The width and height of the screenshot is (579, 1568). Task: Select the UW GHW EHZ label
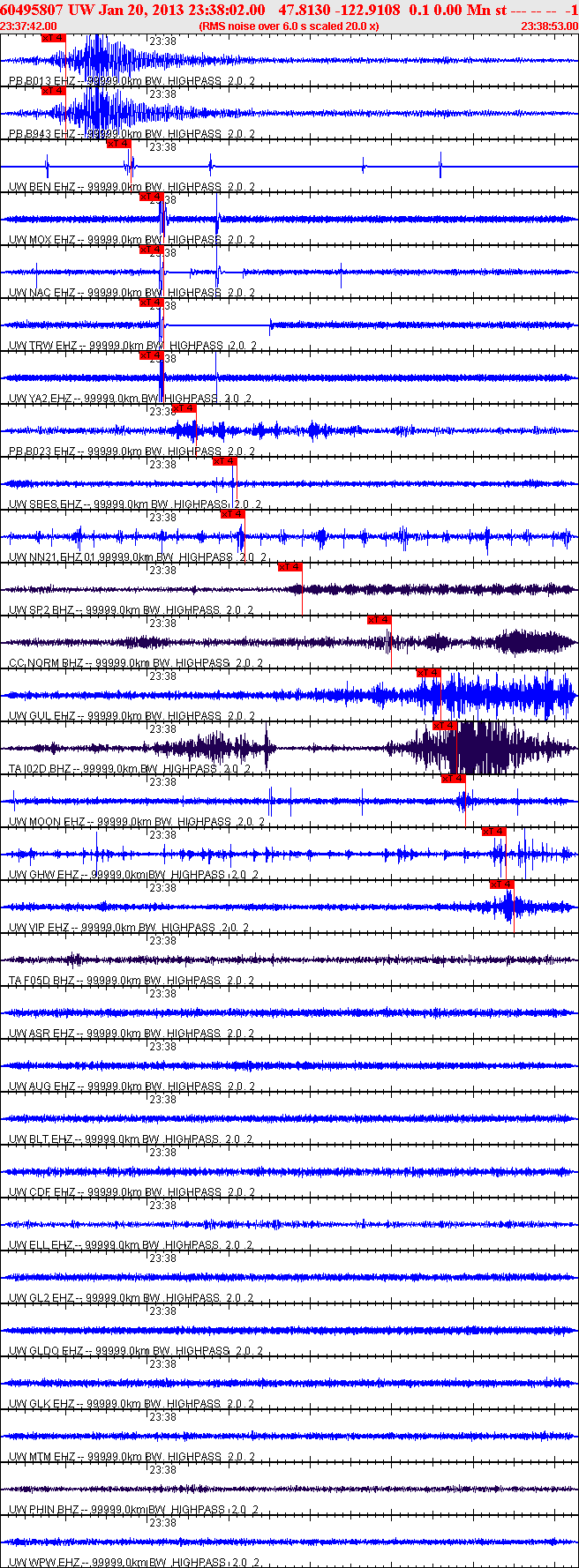(44, 875)
